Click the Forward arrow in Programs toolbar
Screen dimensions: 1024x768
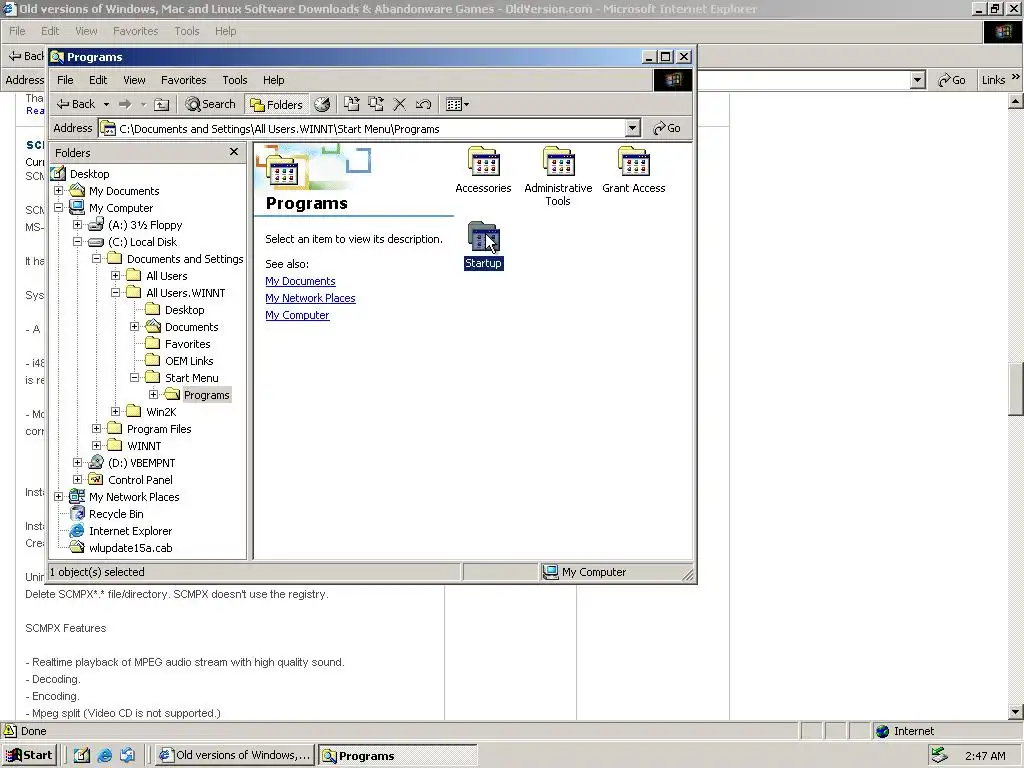click(x=125, y=104)
